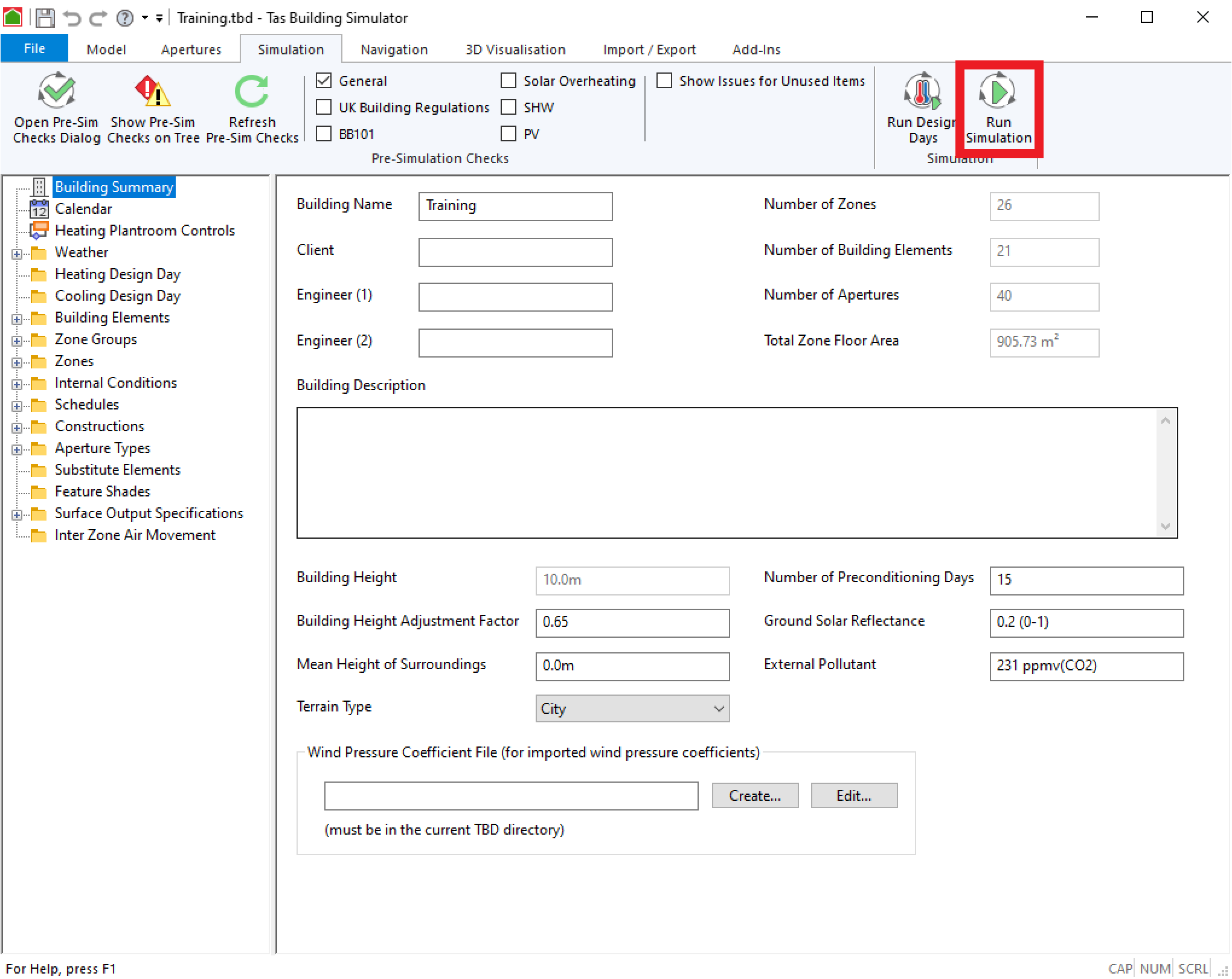Click the Import / Export tab
The height and width of the screenshot is (979, 1232).
pyautogui.click(x=649, y=47)
